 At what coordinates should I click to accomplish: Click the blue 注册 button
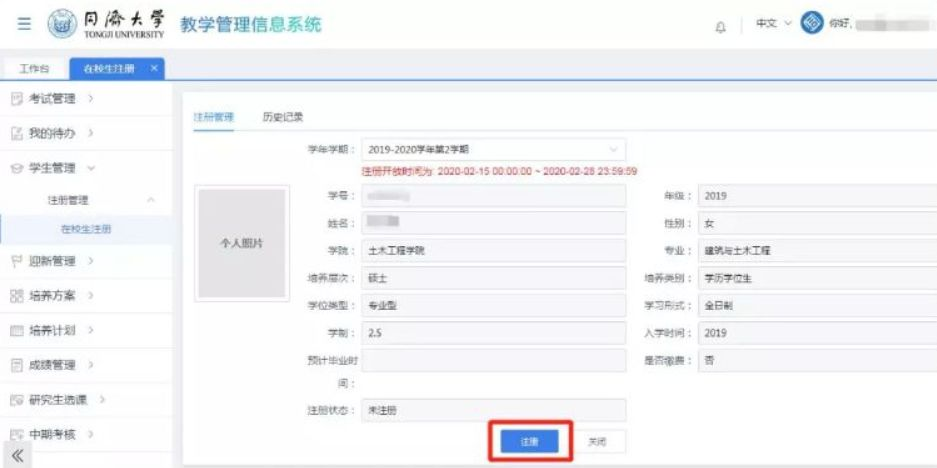click(x=529, y=442)
